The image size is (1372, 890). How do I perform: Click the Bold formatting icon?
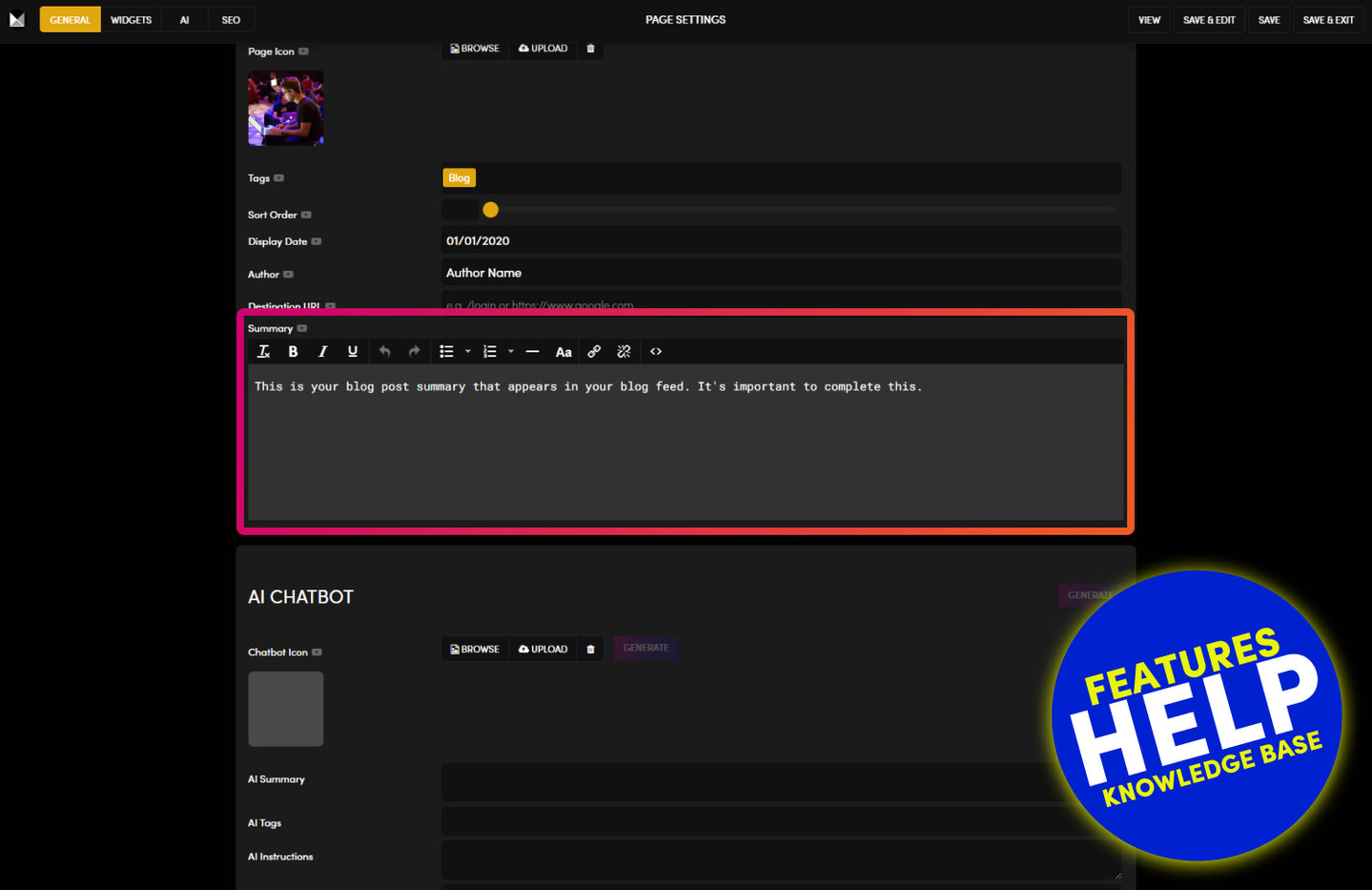click(293, 352)
